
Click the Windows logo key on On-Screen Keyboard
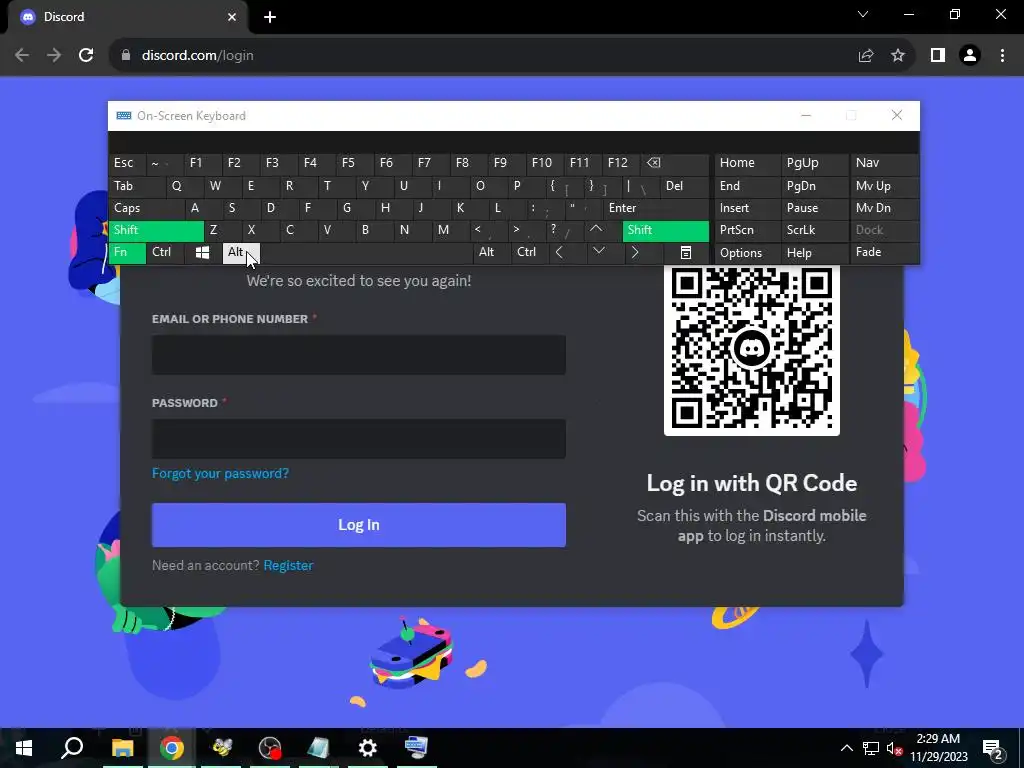[x=202, y=253]
